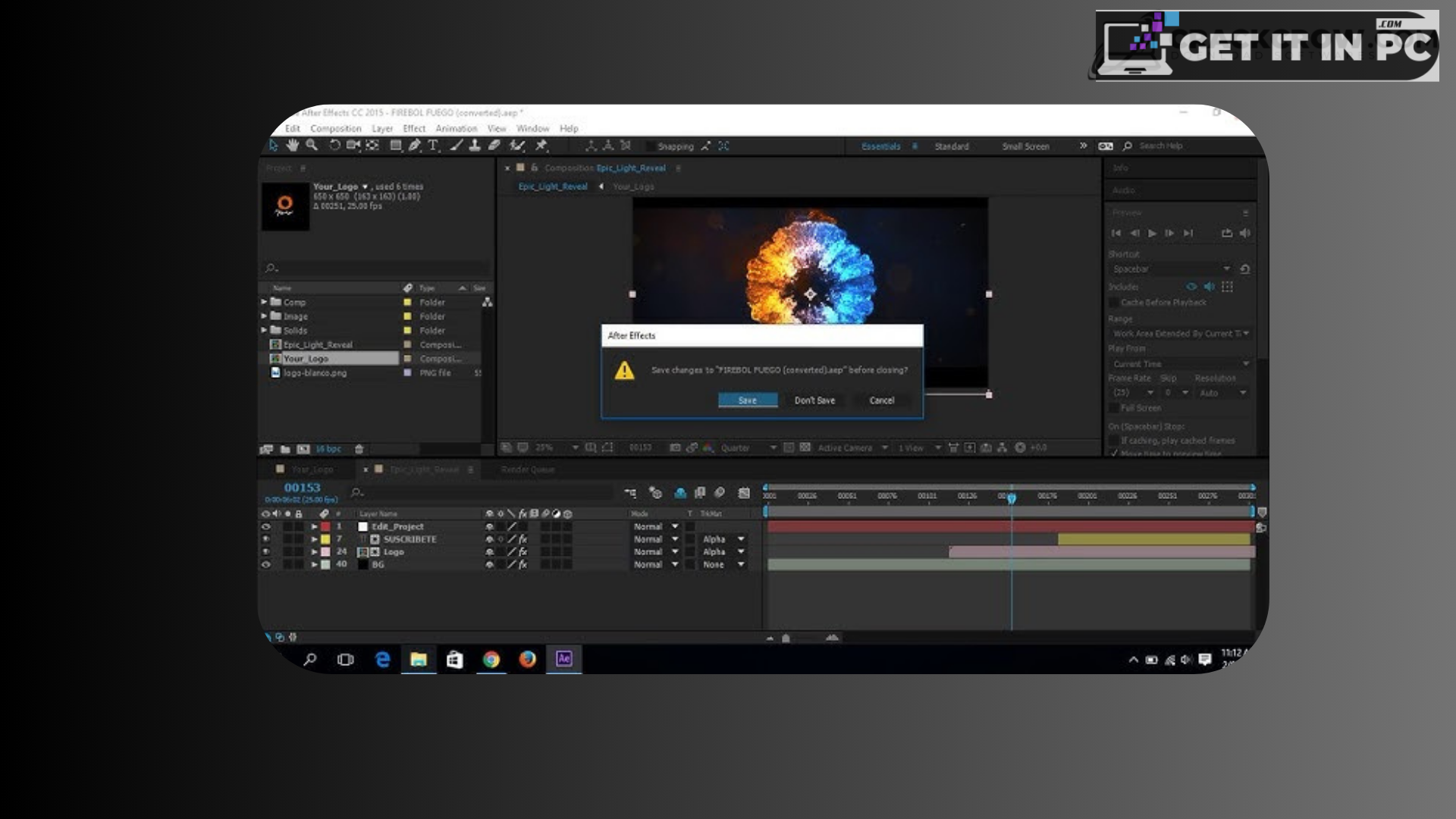Create new composition icon in Project panel
Viewport: 1456px width, 819px height.
click(303, 449)
